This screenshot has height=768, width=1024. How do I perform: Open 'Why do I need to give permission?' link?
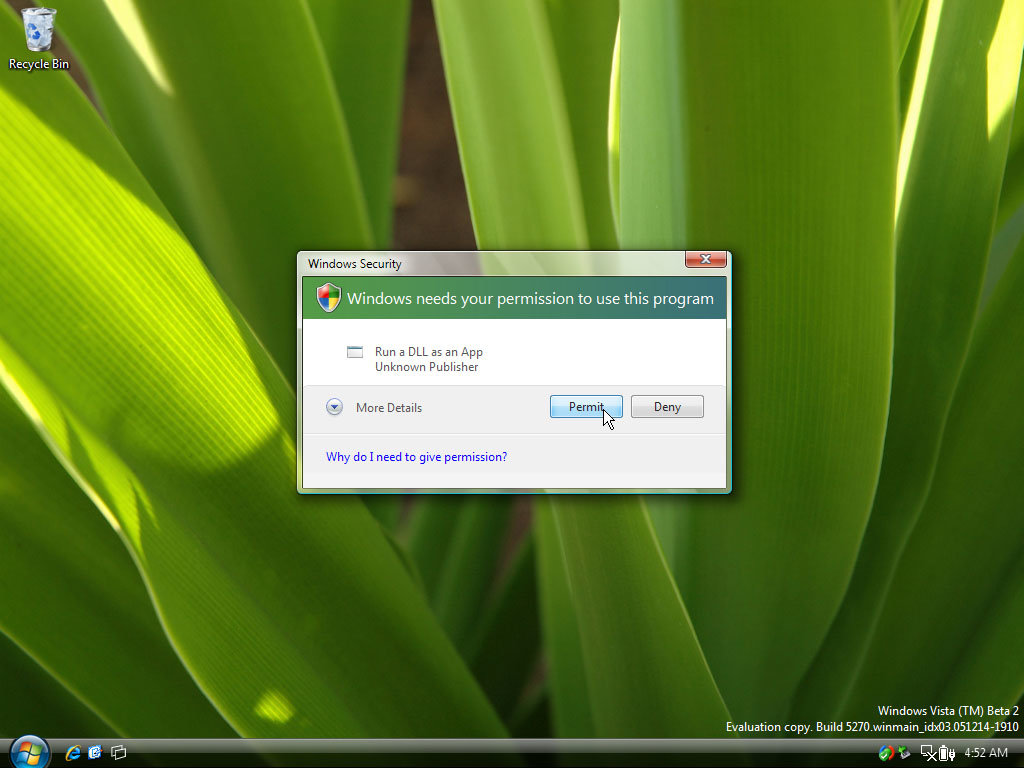pos(416,457)
